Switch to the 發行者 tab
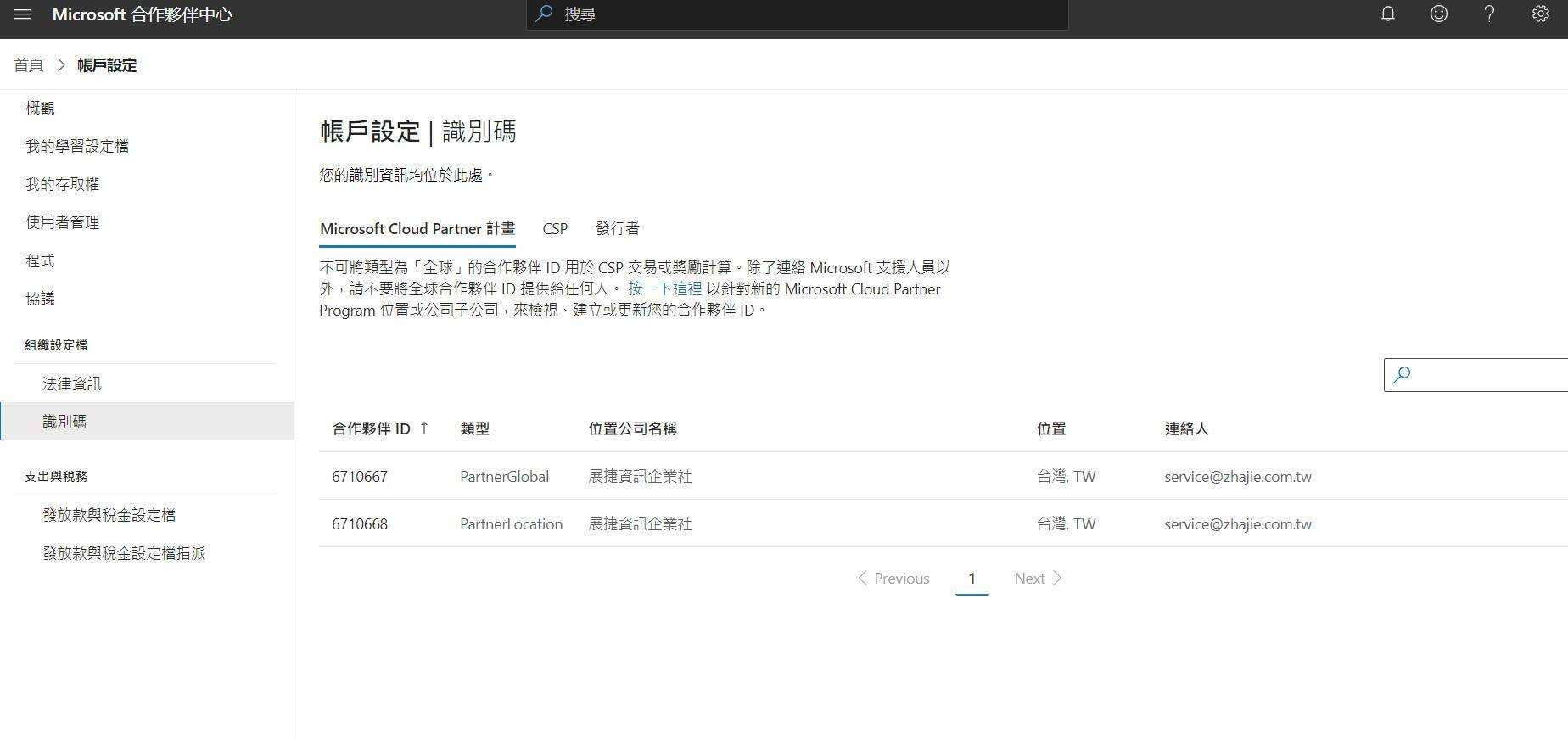1568x739 pixels. pyautogui.click(x=618, y=228)
